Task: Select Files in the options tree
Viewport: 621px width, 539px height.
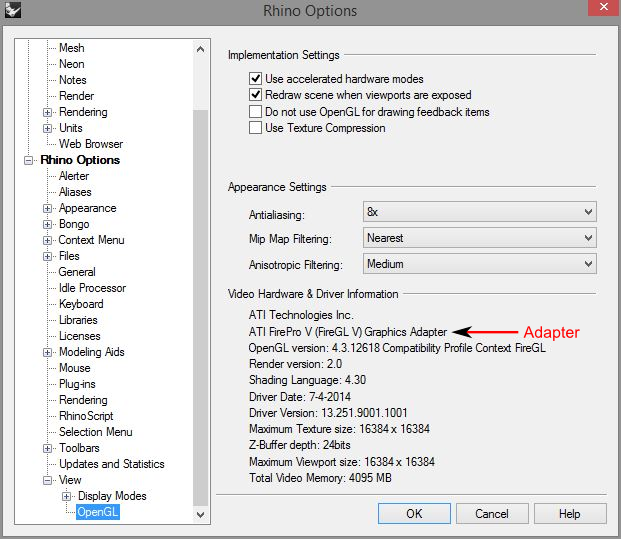Action: (69, 256)
